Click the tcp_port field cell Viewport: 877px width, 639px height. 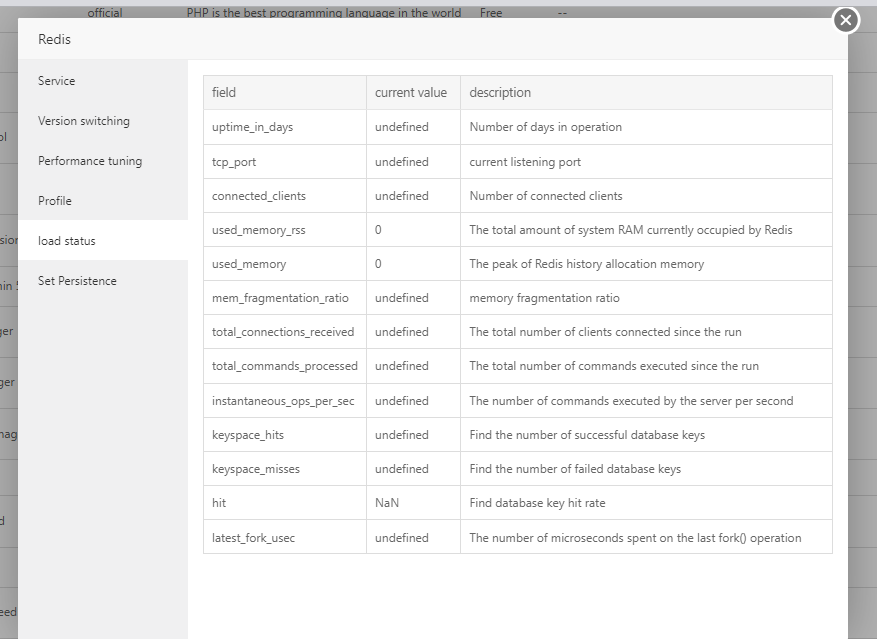[235, 162]
